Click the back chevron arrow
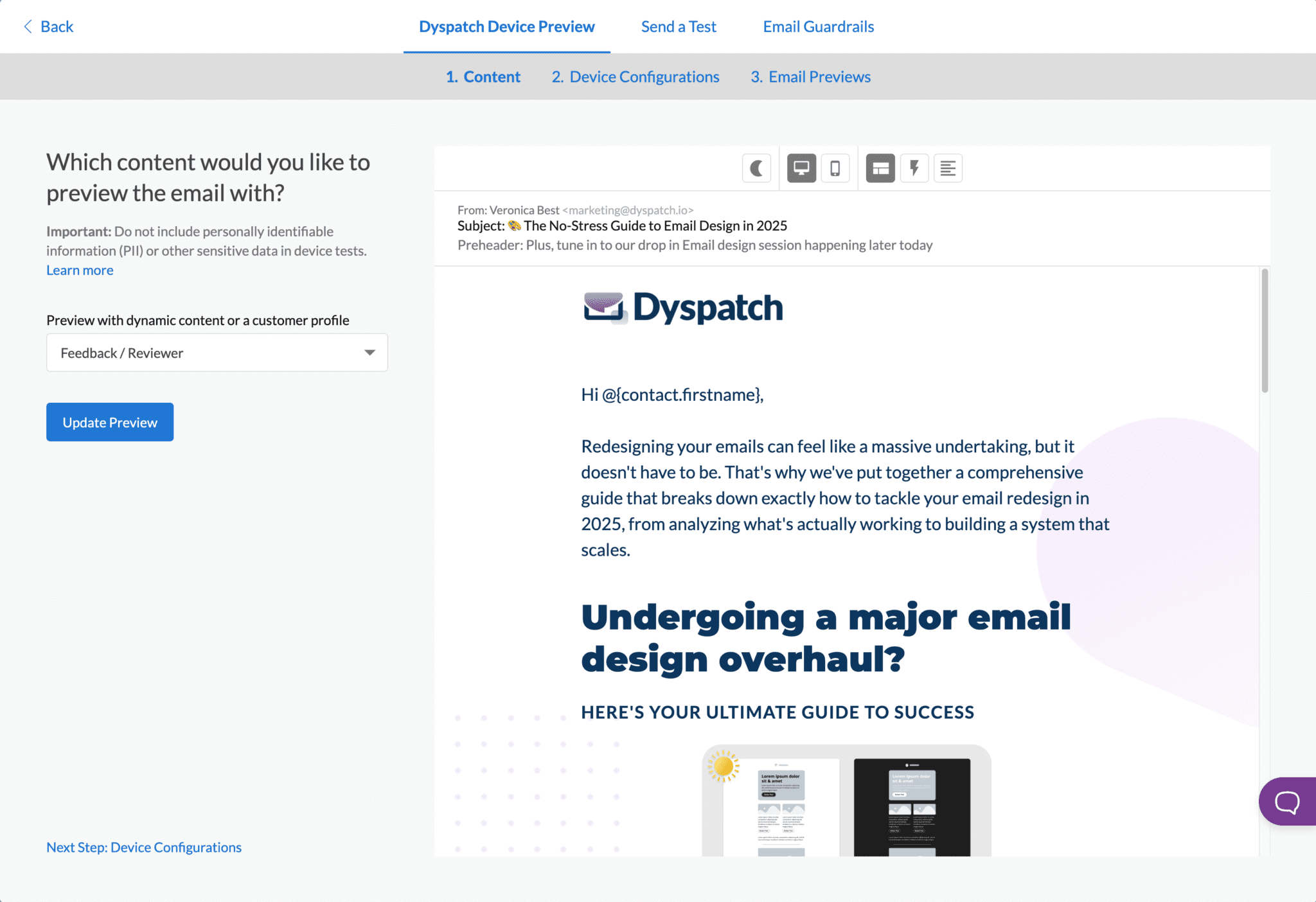Image resolution: width=1316 pixels, height=902 pixels. tap(27, 26)
